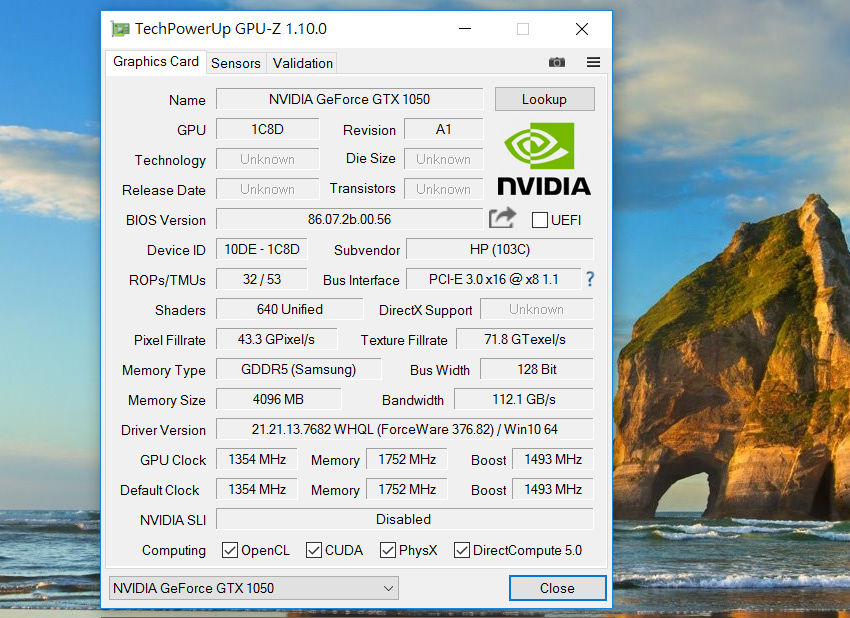Click the Revision field showing A1

coord(443,130)
